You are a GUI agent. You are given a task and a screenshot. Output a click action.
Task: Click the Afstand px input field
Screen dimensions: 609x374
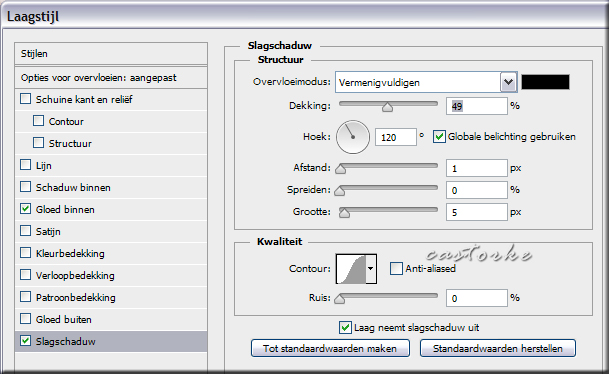pyautogui.click(x=477, y=168)
